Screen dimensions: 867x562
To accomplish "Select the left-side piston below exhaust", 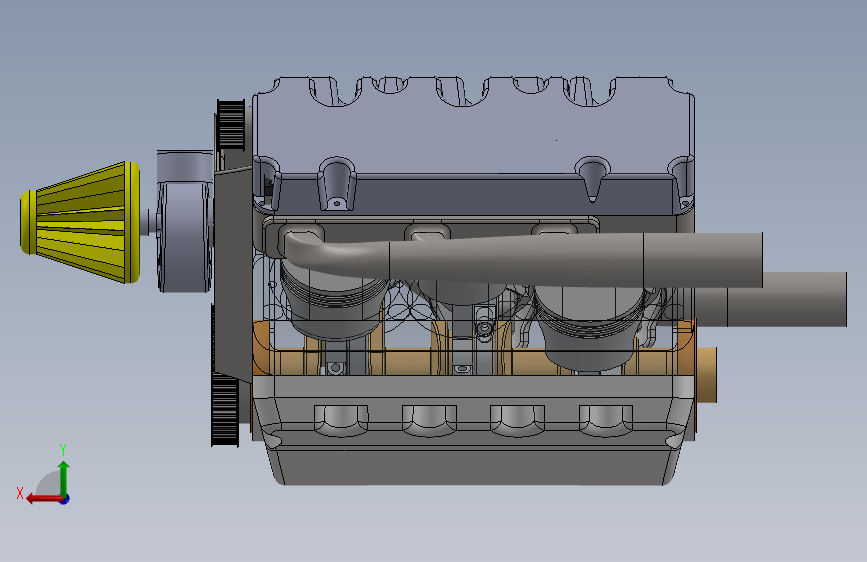I will point(333,301).
